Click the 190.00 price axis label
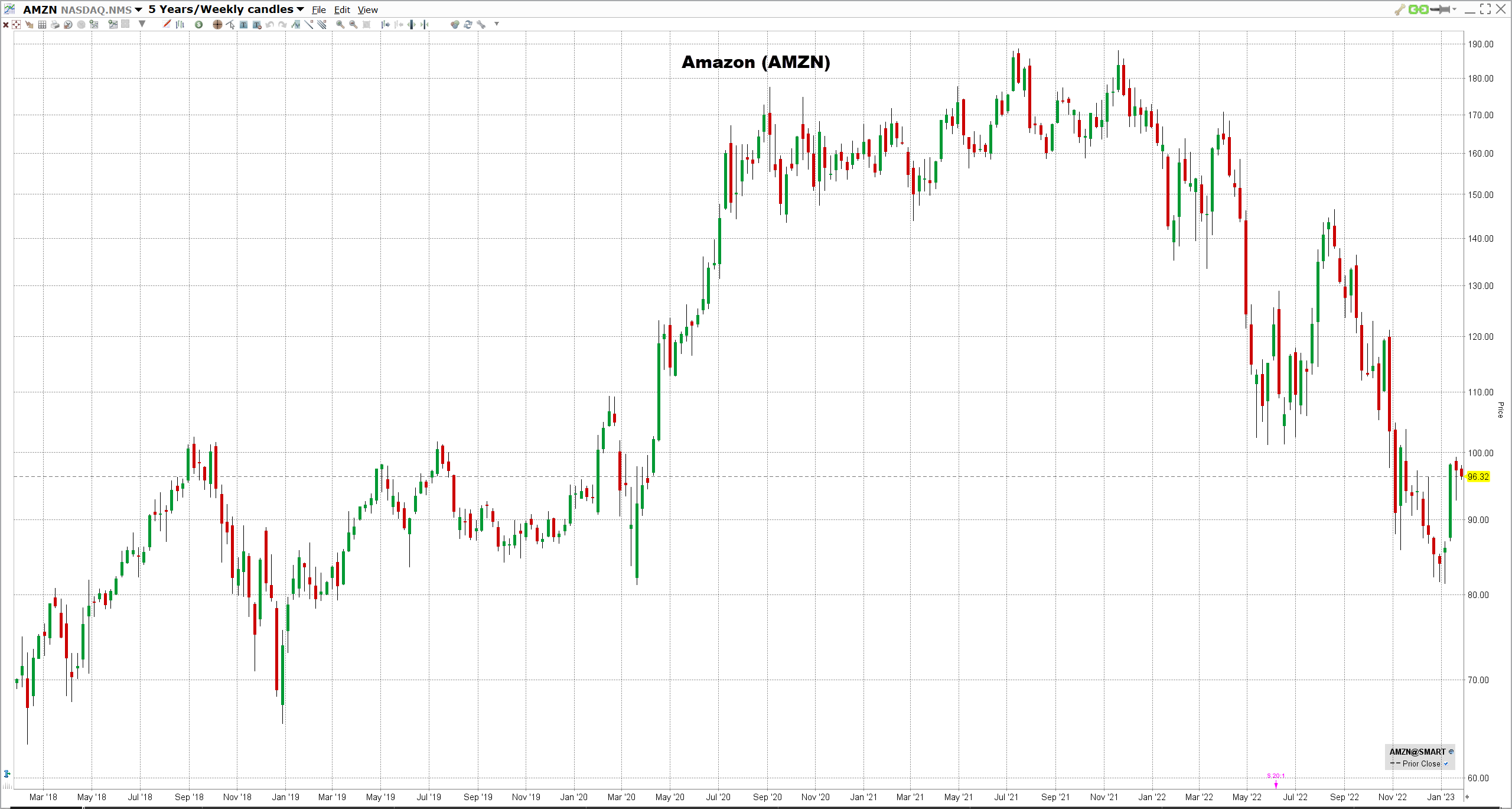The height and width of the screenshot is (809, 1512). tap(1480, 44)
